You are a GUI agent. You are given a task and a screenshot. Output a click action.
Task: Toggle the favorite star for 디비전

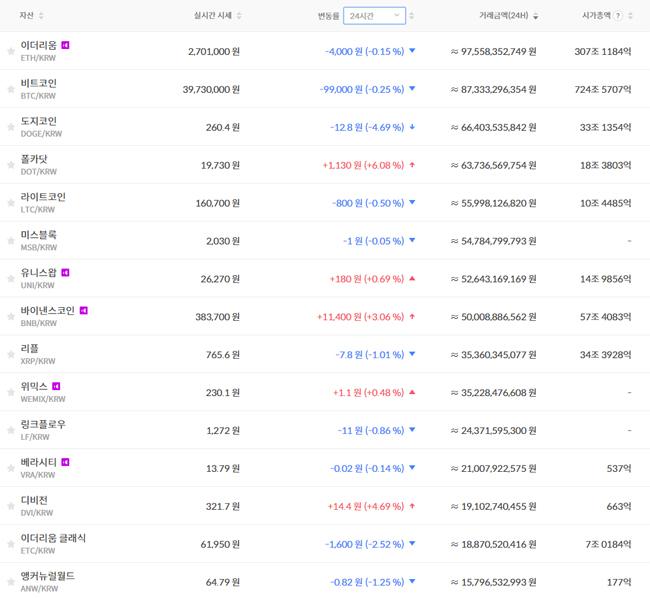pyautogui.click(x=11, y=506)
